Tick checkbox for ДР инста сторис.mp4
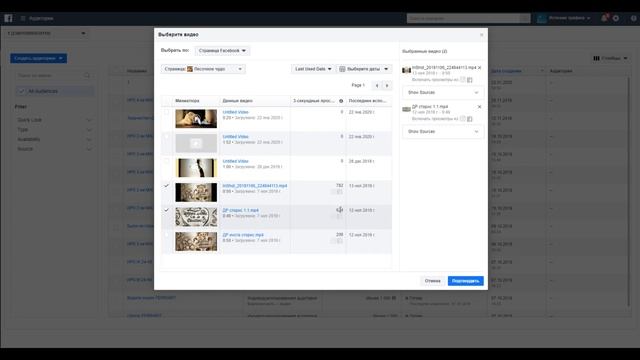640x360 pixels. (166, 235)
